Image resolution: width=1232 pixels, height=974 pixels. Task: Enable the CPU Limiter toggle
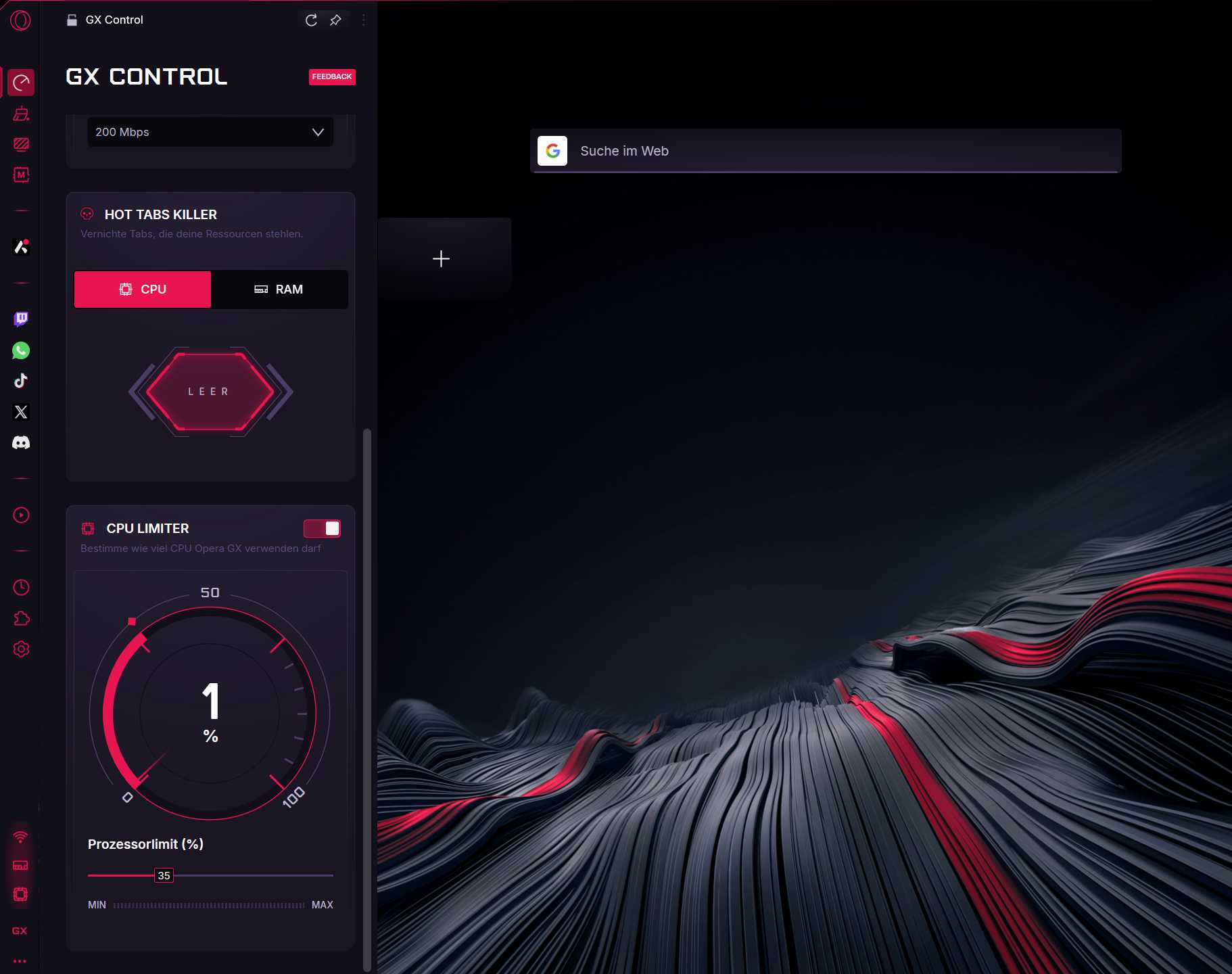coord(323,528)
